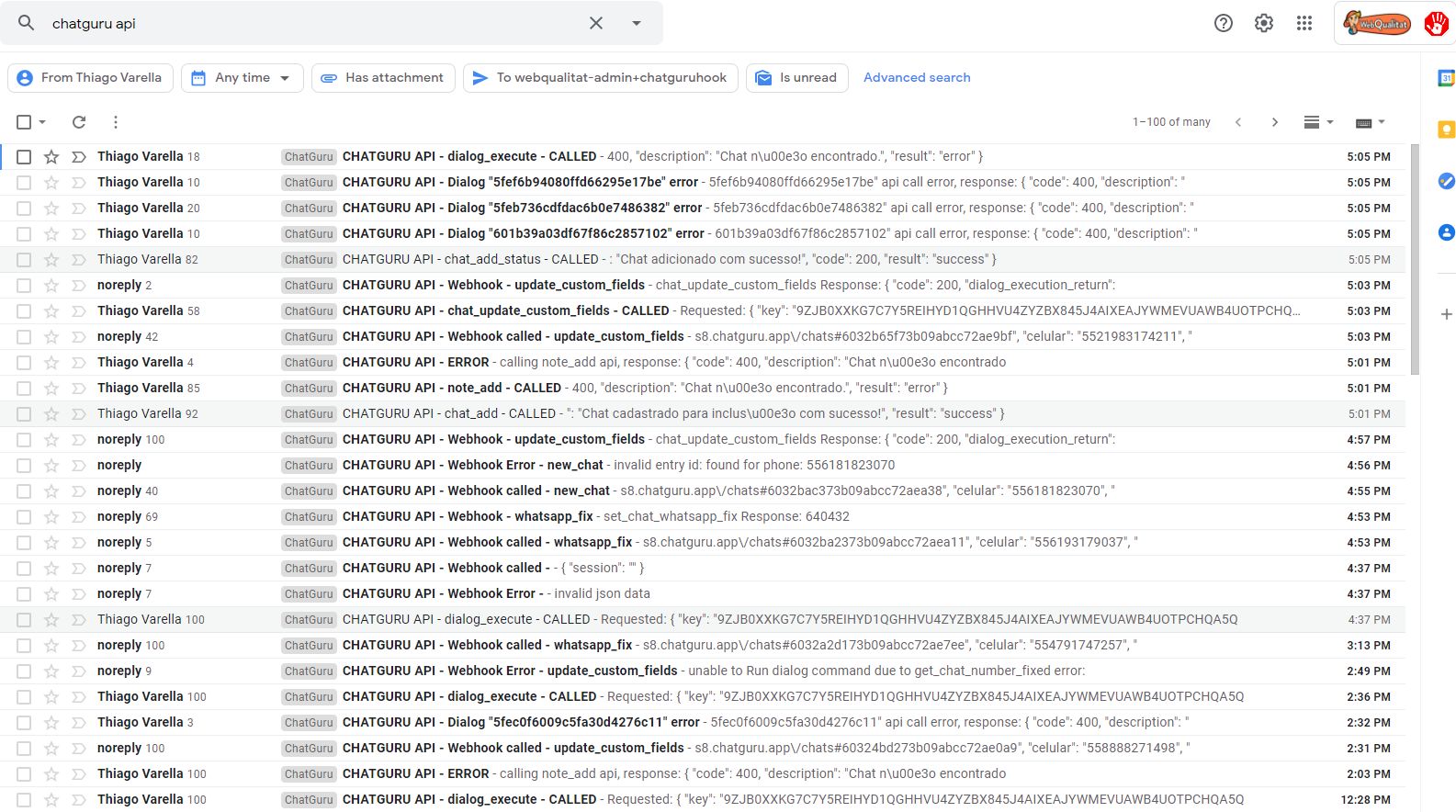
Task: Star the Webhook called new_chat email
Action: 51,491
